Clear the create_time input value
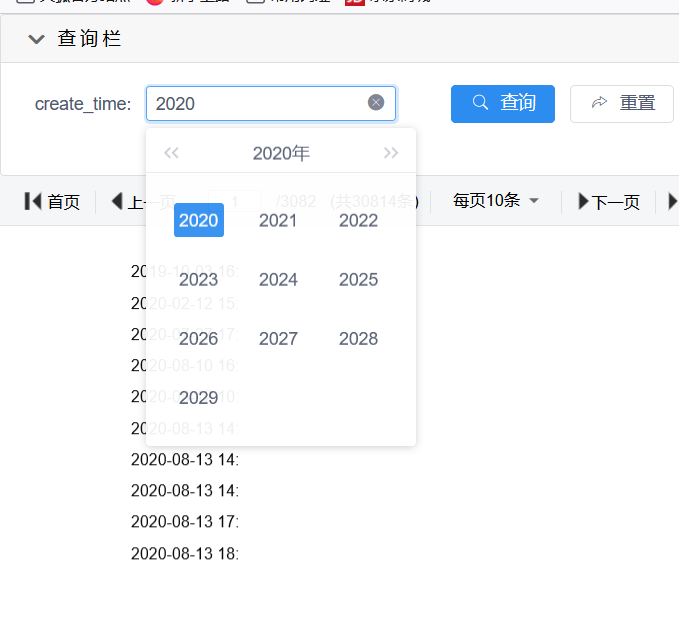 [x=375, y=103]
